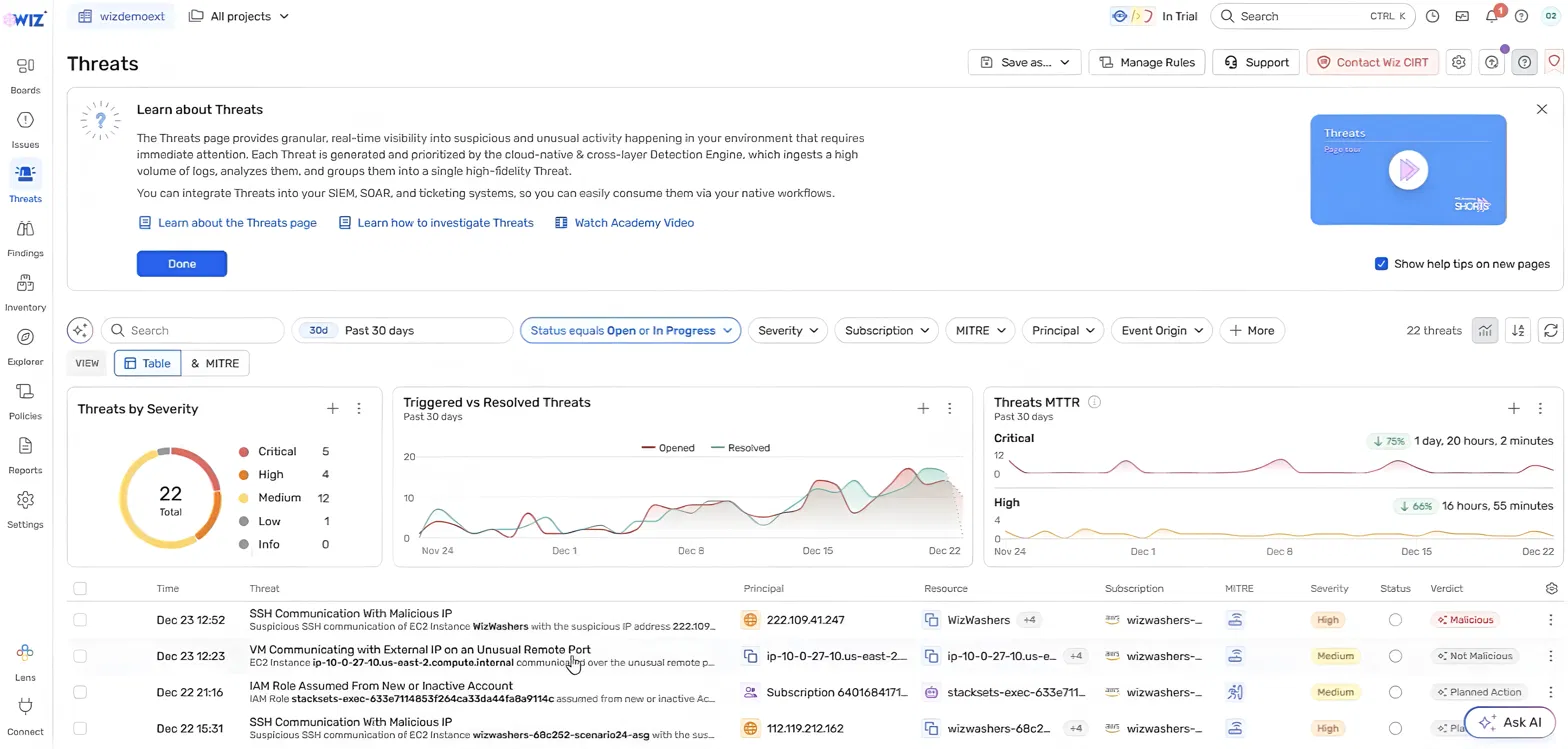Select the Dec 23 12:23 threat checkbox
This screenshot has height=749, width=1568.
coord(80,656)
